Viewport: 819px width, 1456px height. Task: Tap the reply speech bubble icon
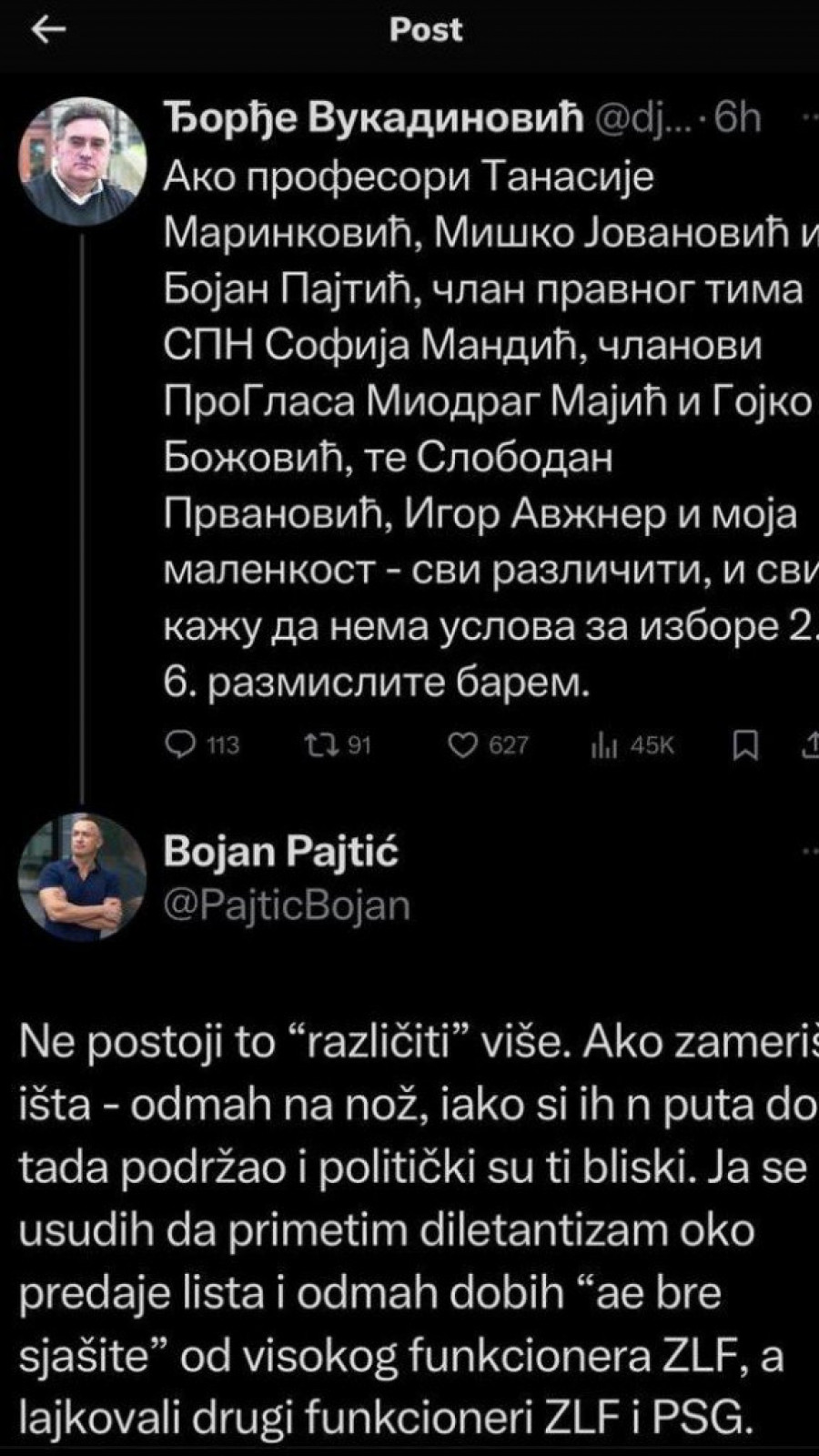[180, 745]
